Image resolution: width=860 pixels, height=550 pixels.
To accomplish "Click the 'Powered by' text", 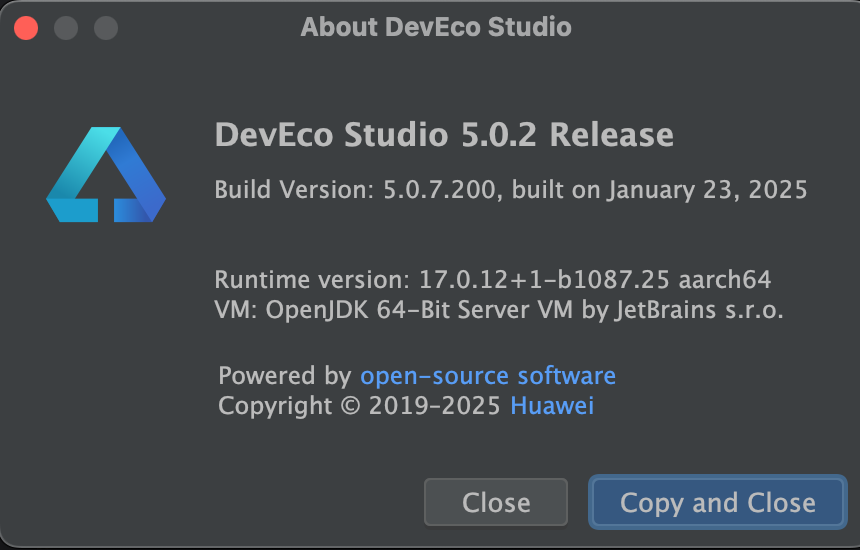I will point(285,376).
